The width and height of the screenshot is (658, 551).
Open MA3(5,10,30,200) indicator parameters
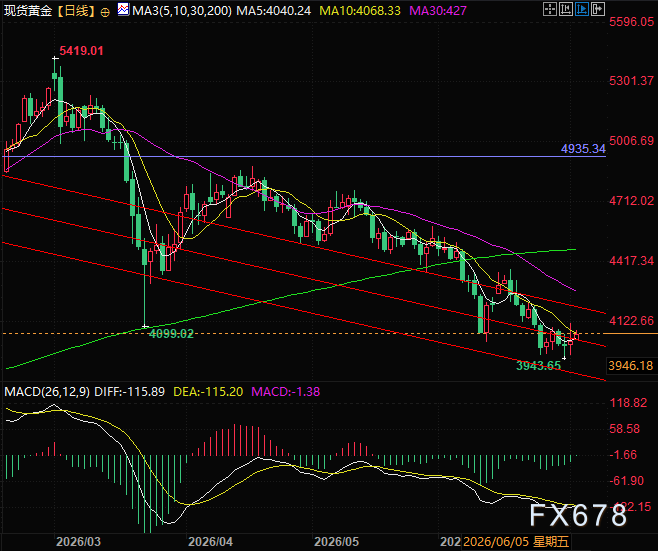point(182,10)
